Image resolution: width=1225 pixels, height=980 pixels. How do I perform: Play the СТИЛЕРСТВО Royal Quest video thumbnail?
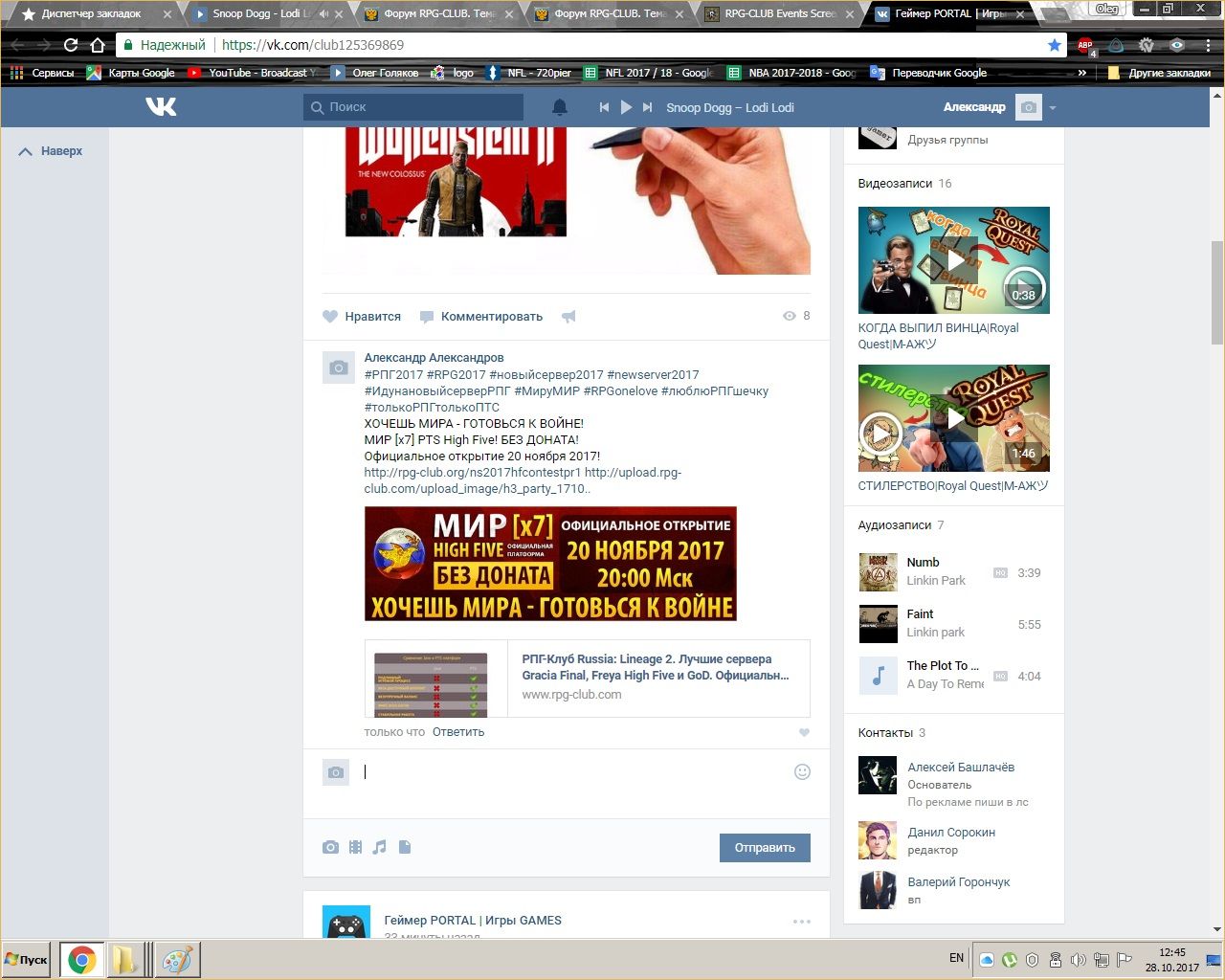pyautogui.click(x=954, y=418)
